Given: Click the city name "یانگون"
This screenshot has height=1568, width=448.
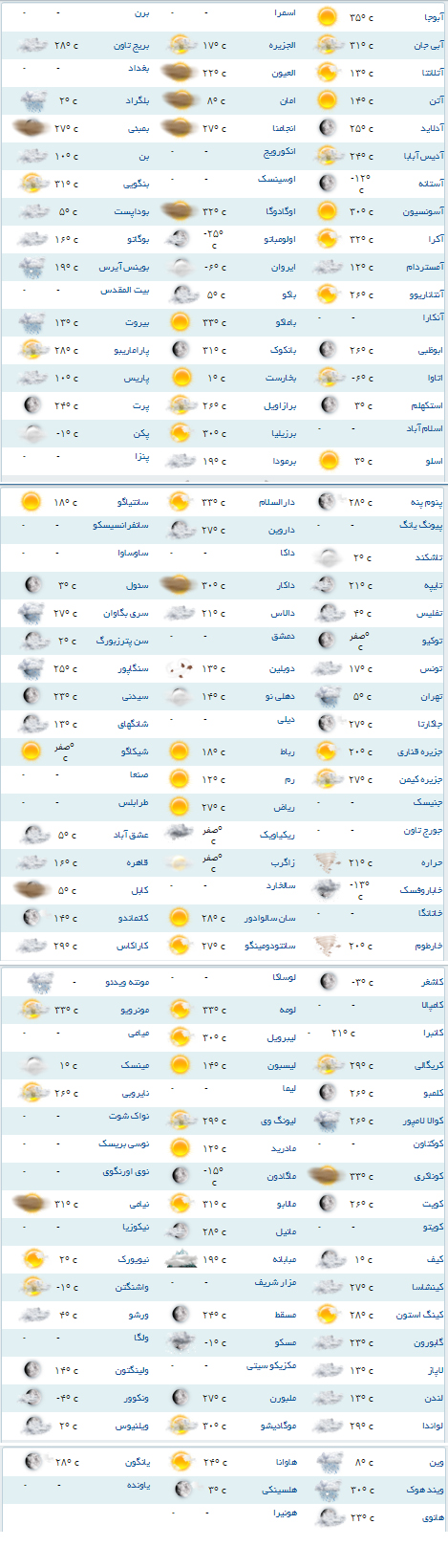Looking at the screenshot, I should click(138, 1462).
